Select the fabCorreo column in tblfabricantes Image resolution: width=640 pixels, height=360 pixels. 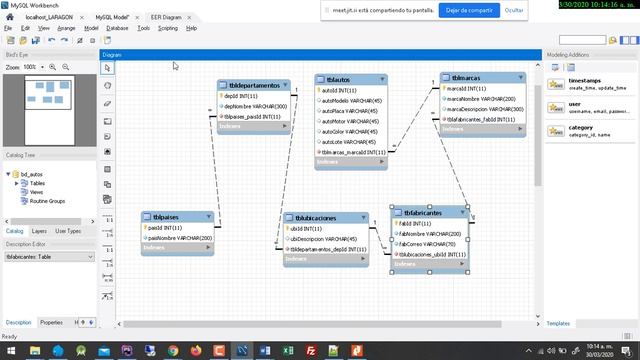[427, 244]
